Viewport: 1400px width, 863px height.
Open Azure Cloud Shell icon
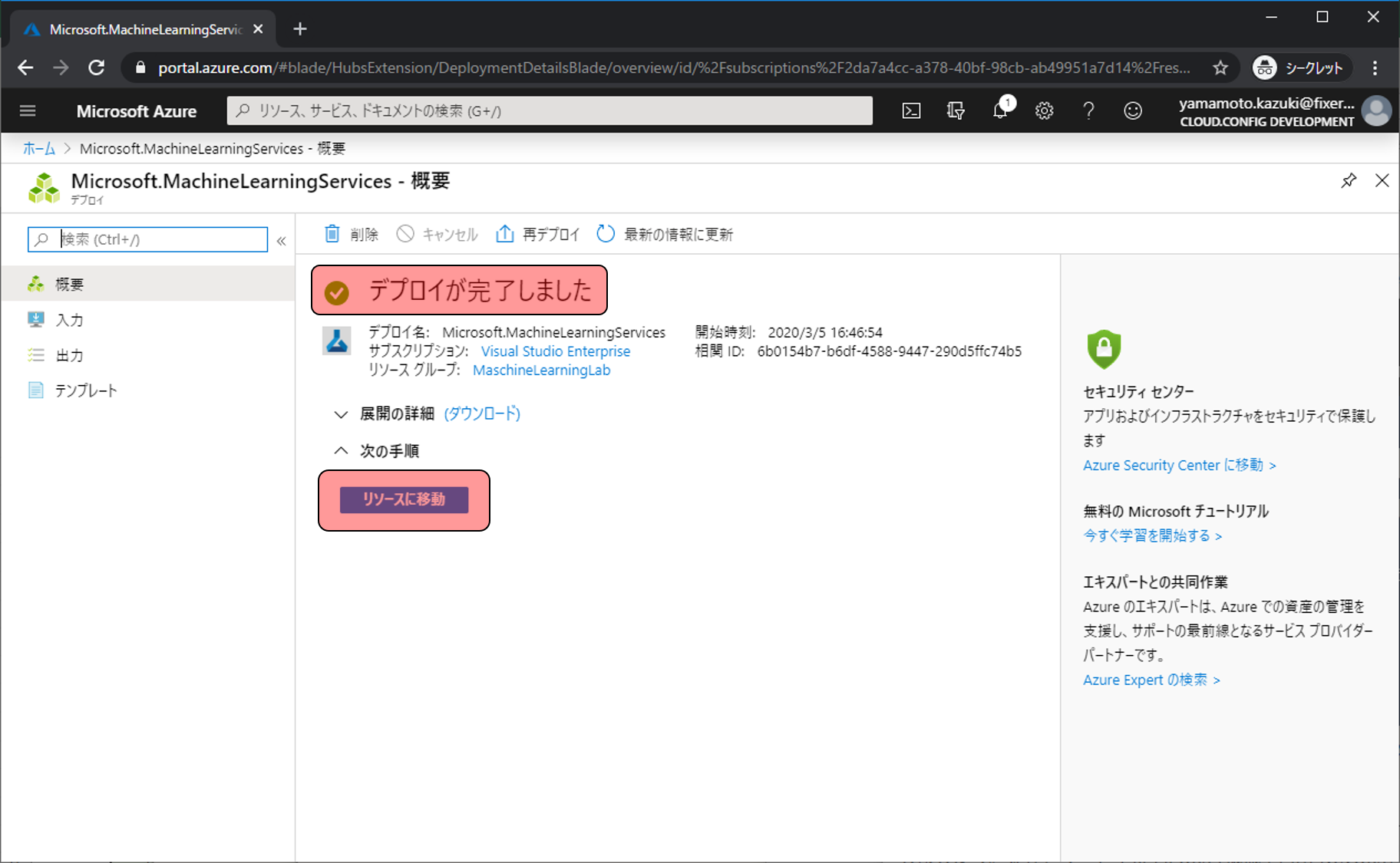tap(911, 111)
